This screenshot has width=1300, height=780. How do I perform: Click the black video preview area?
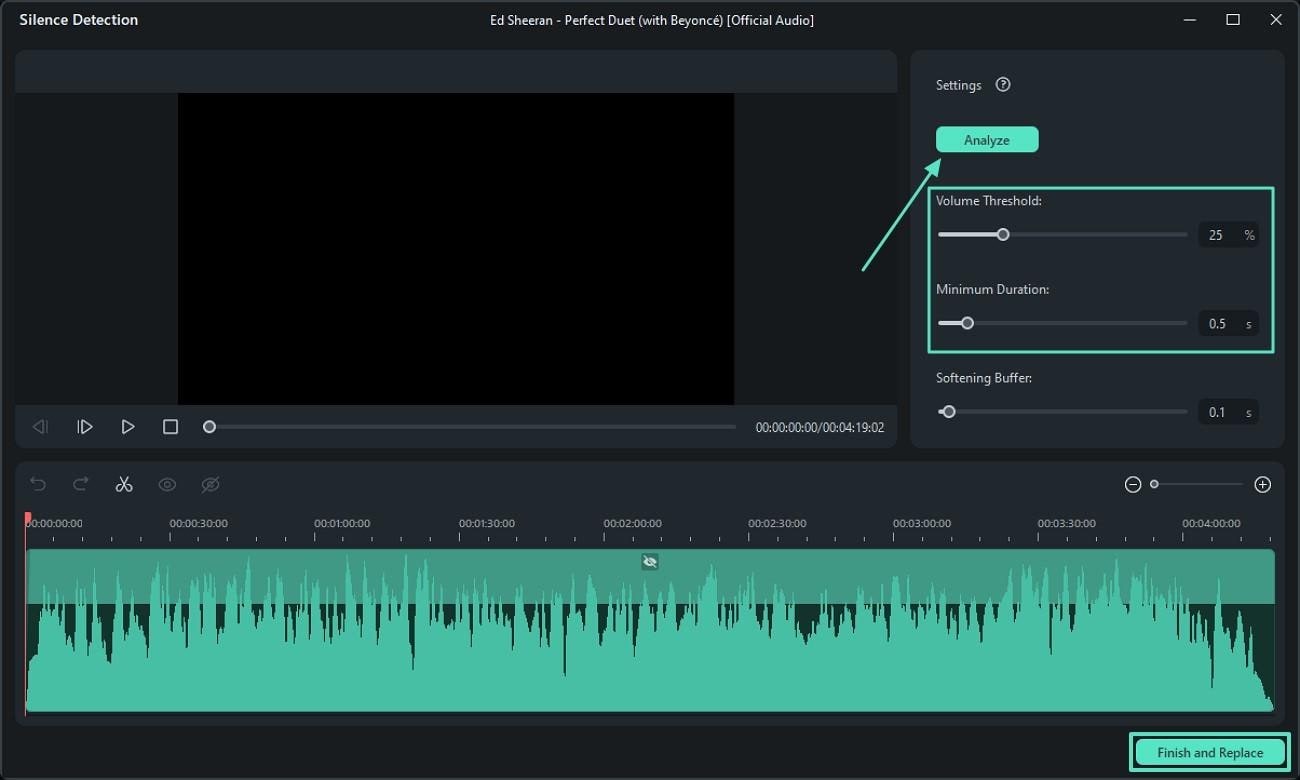pyautogui.click(x=456, y=249)
